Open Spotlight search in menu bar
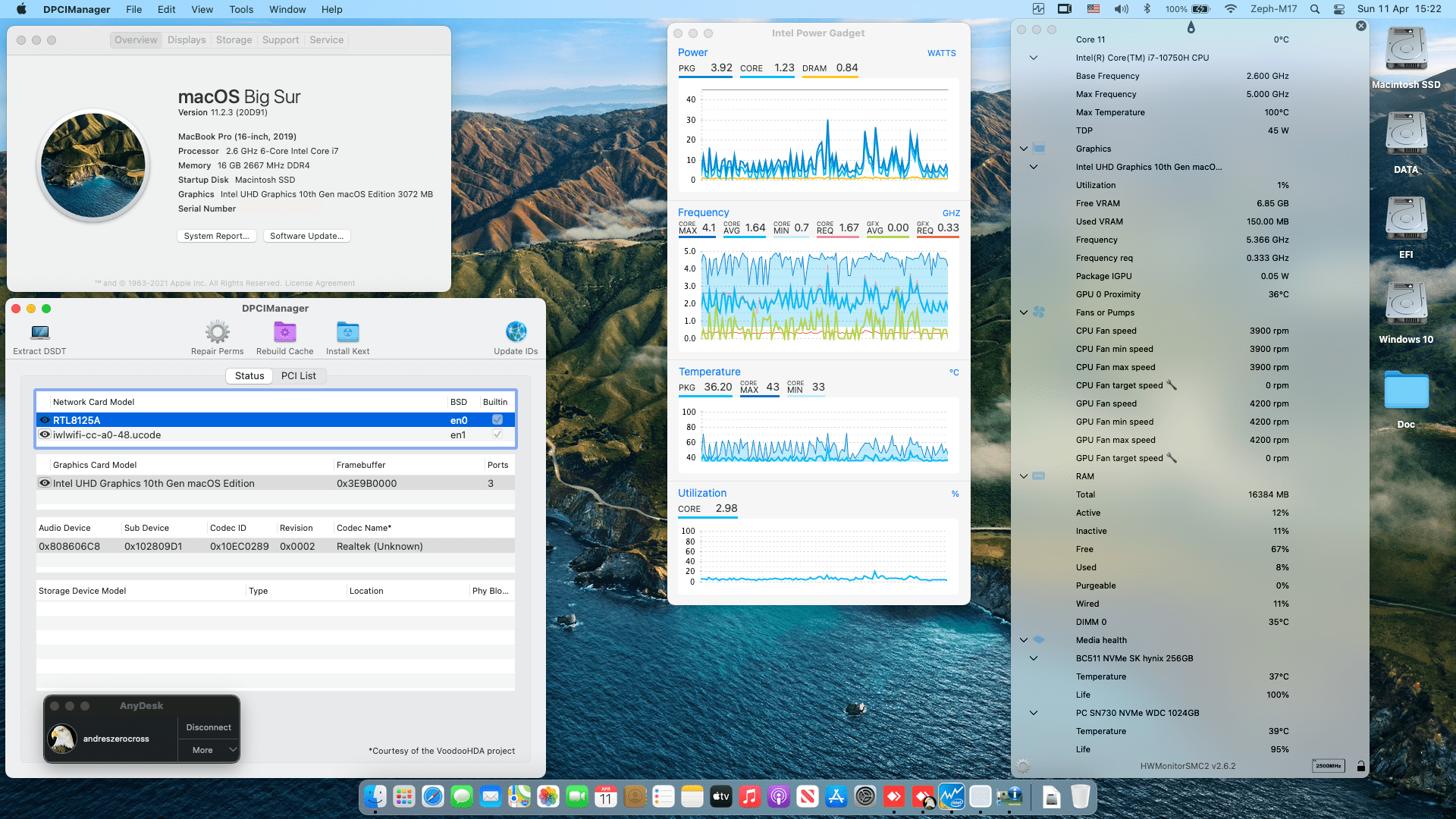The image size is (1456, 819). click(x=1315, y=9)
